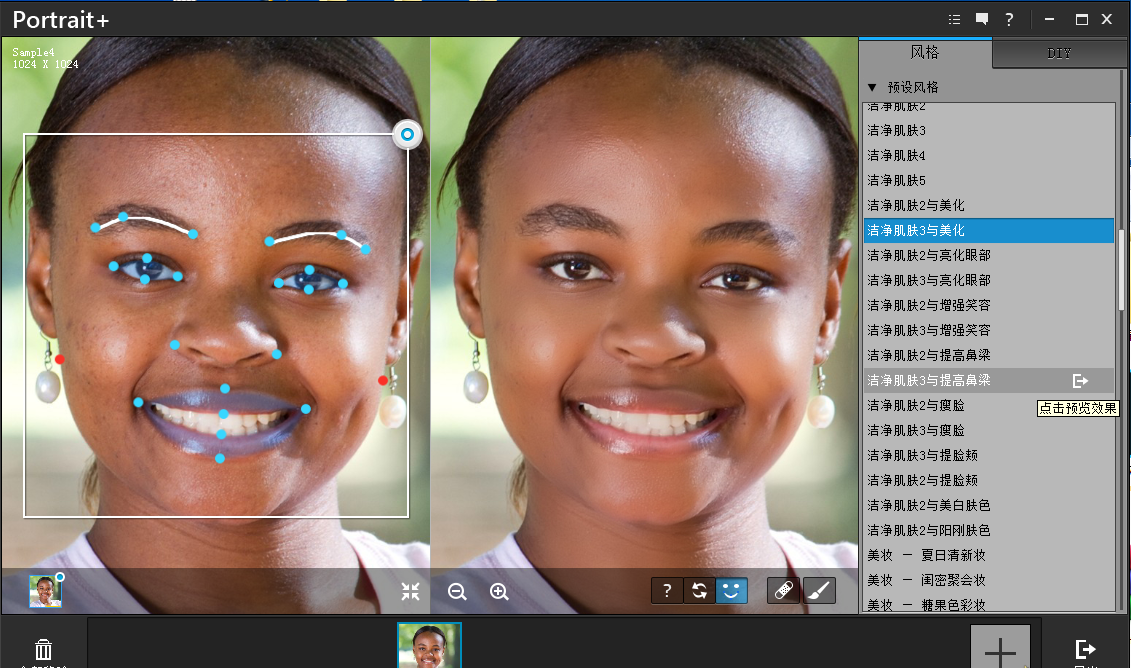Select the sample photo thumbnail in filmstrip
This screenshot has height=668, width=1131.
[x=429, y=645]
